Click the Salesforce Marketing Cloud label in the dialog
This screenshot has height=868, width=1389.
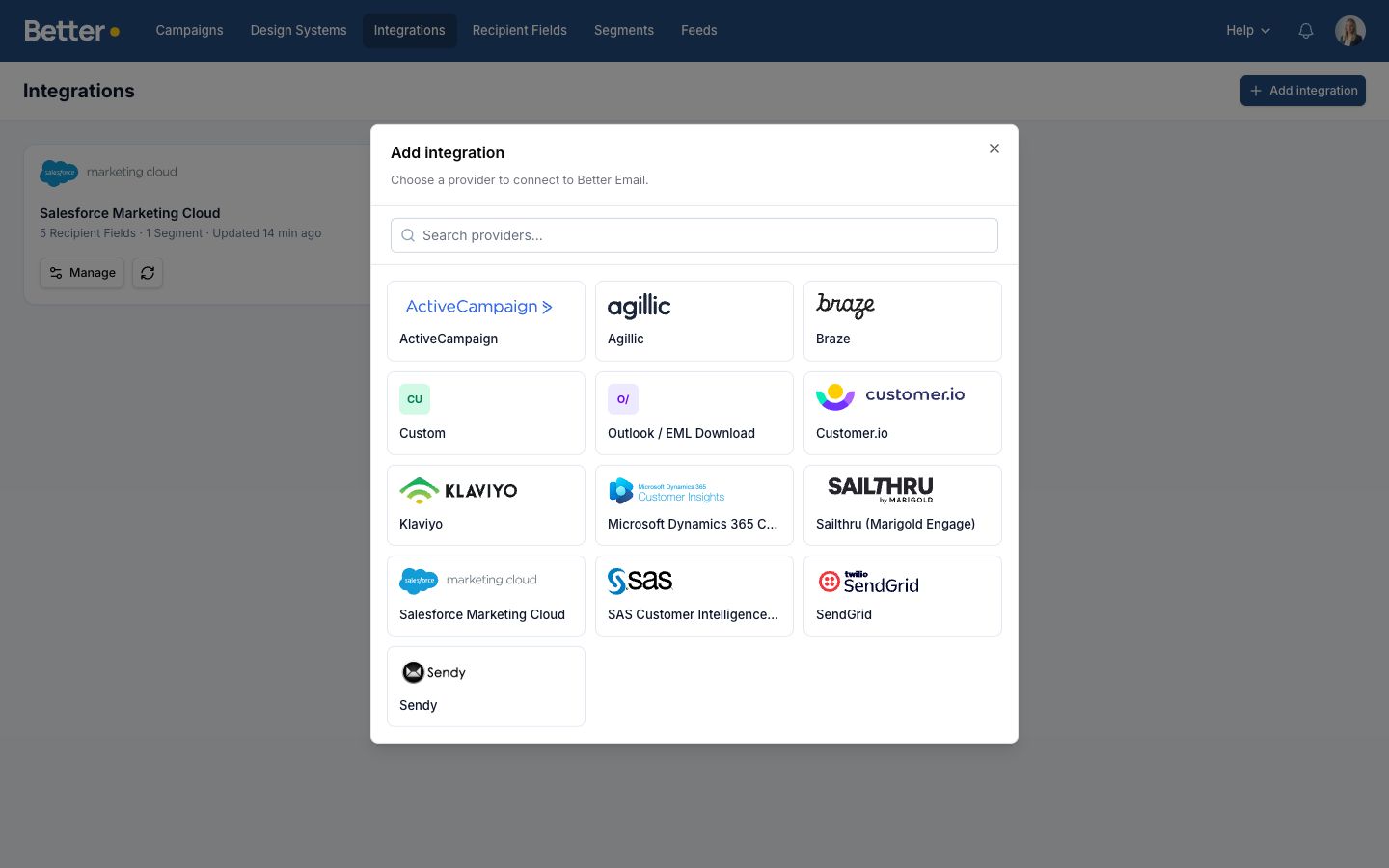[x=482, y=614]
